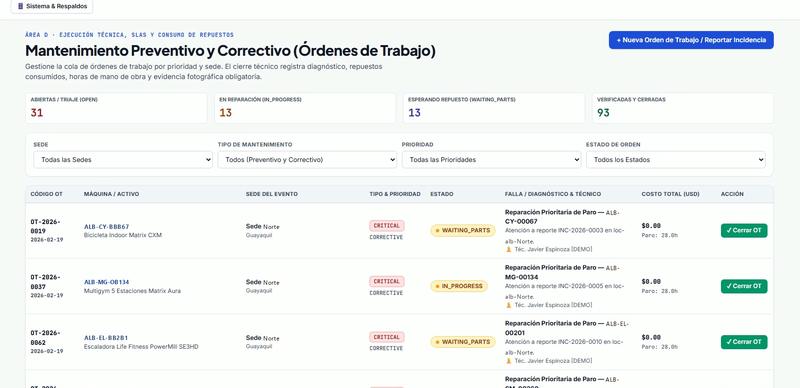Click the Falla / Diagnóstico & Técnico header
The height and width of the screenshot is (388, 800).
pos(553,194)
